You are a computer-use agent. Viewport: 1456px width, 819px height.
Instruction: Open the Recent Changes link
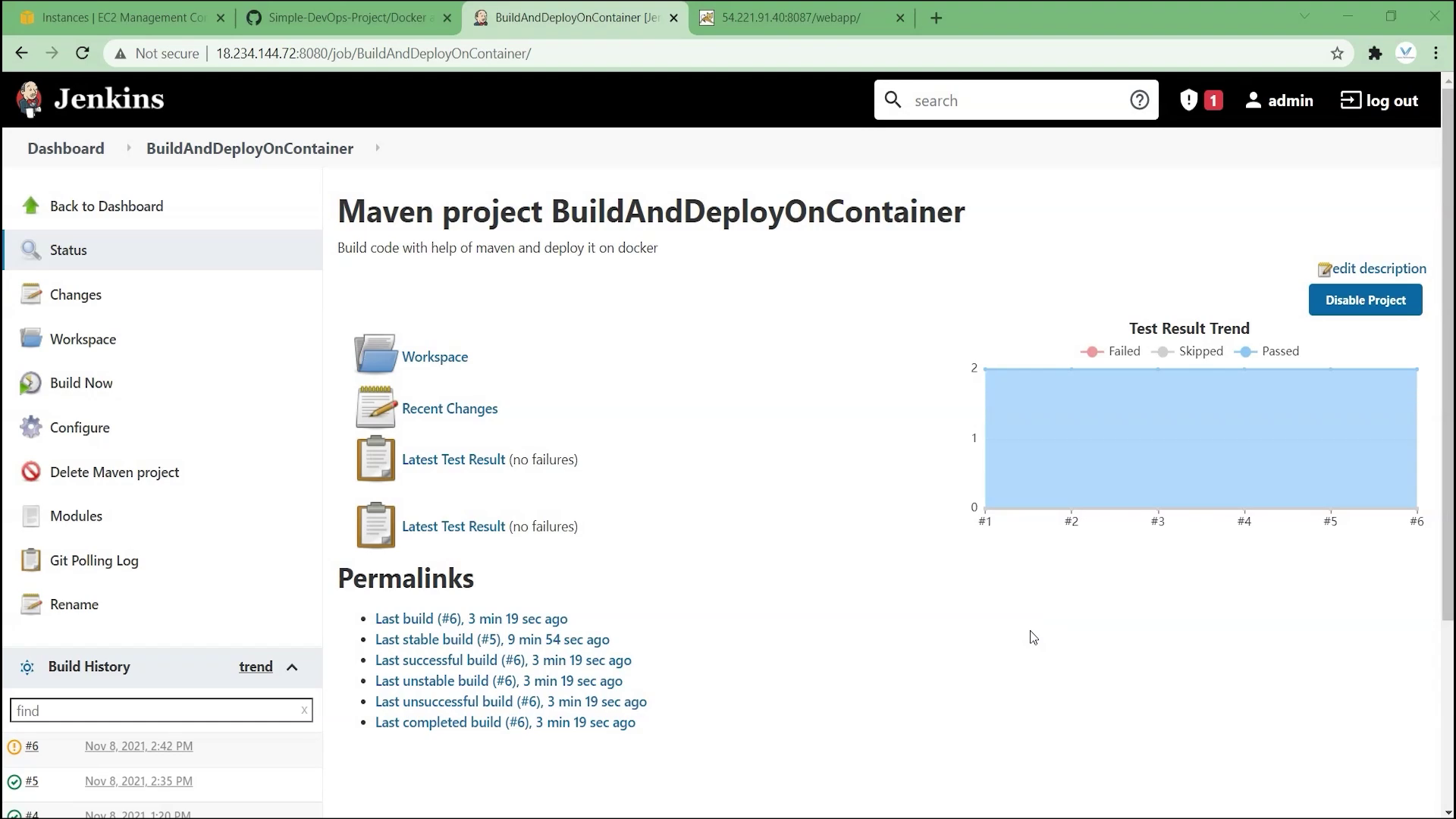click(450, 408)
